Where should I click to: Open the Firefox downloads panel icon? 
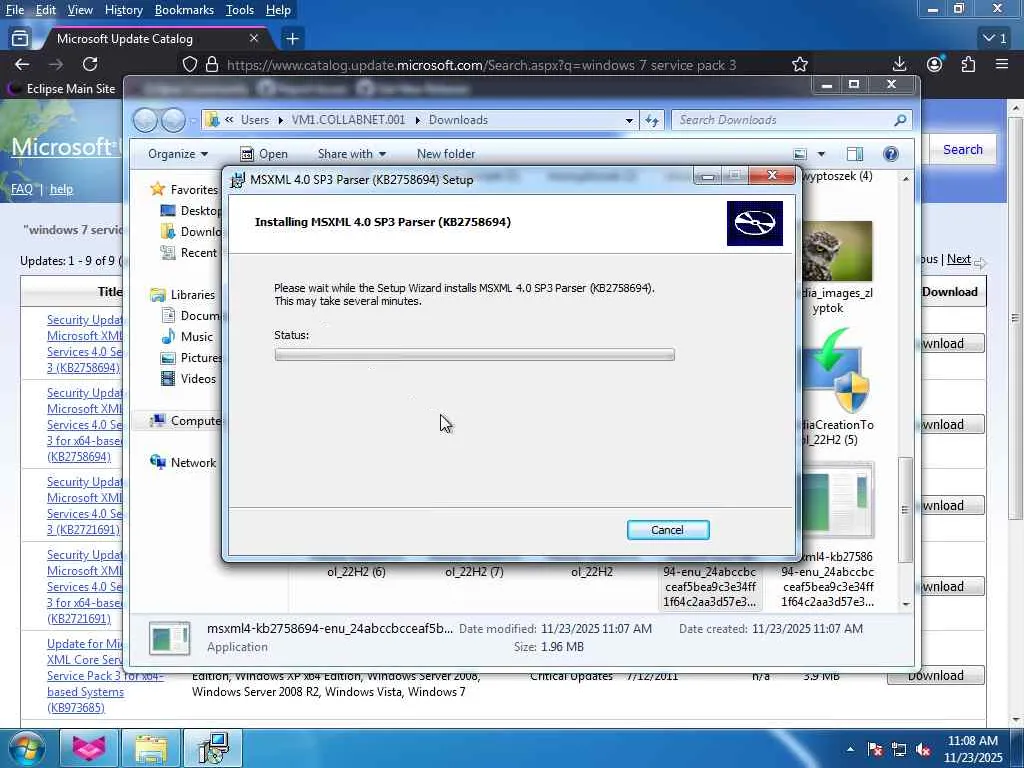[x=899, y=64]
